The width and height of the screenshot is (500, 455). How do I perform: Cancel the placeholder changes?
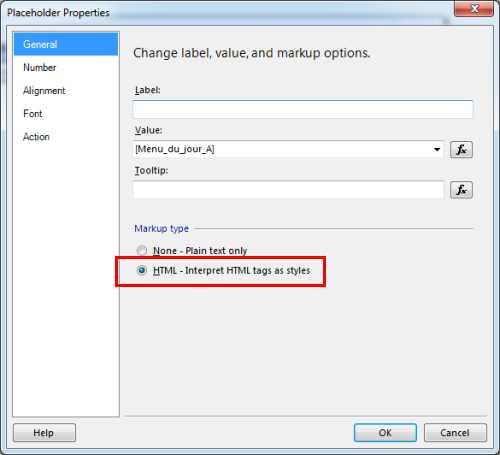pyautogui.click(x=455, y=433)
